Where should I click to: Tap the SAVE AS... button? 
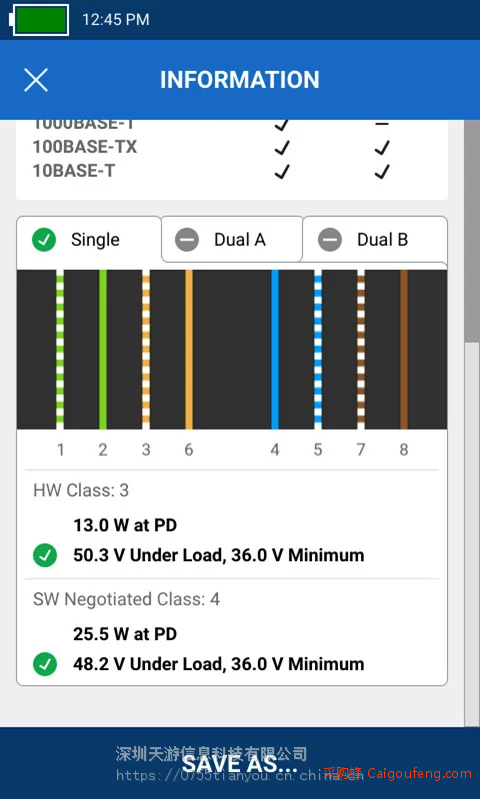[x=239, y=764]
